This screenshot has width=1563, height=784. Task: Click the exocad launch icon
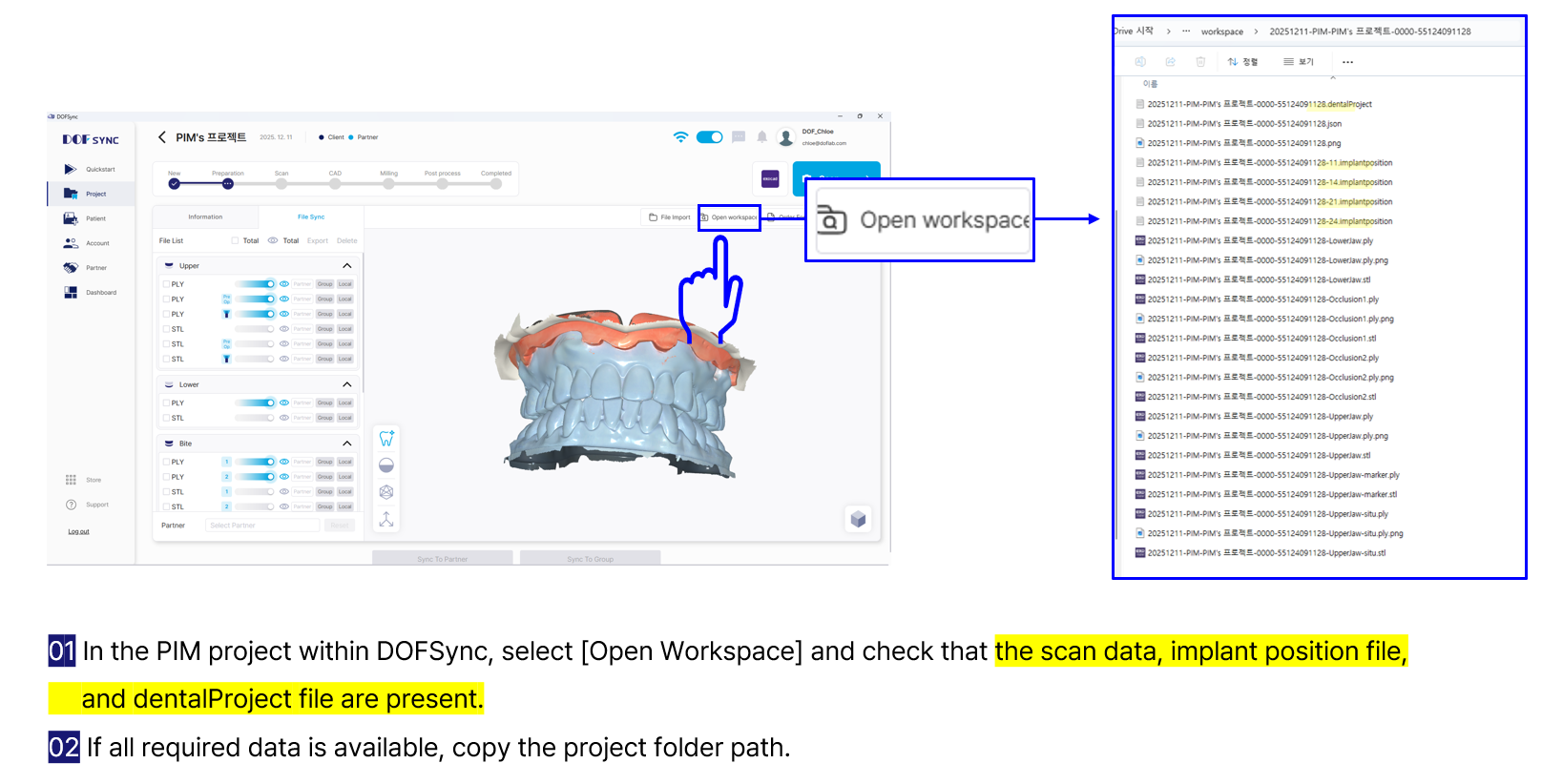(x=770, y=178)
